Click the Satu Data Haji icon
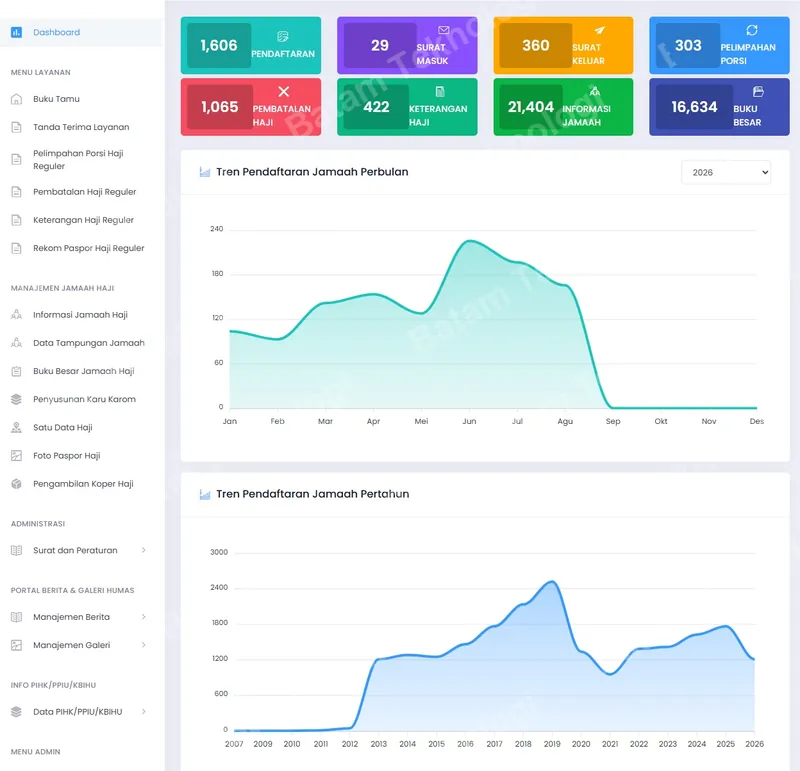 point(16,428)
